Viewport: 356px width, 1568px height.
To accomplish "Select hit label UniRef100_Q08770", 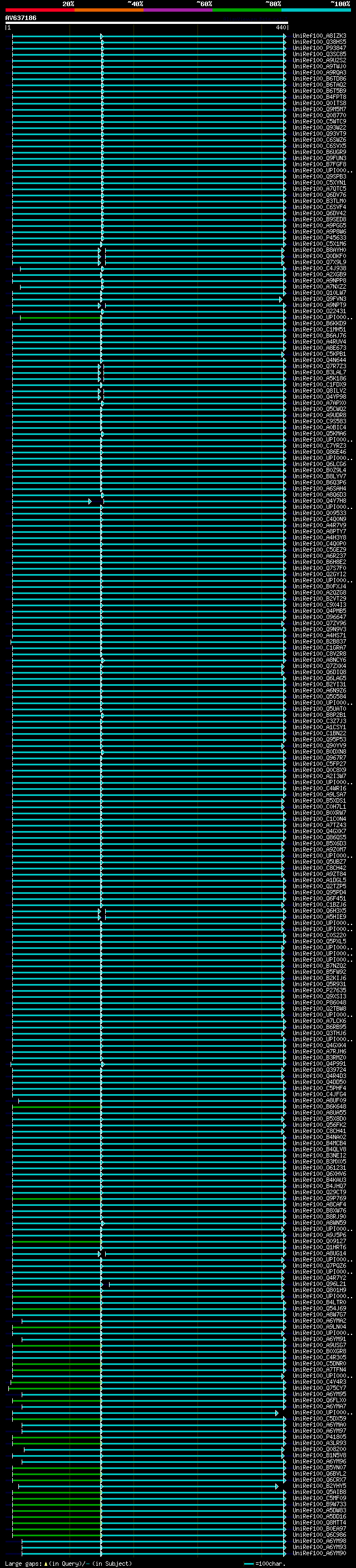I will tap(319, 116).
